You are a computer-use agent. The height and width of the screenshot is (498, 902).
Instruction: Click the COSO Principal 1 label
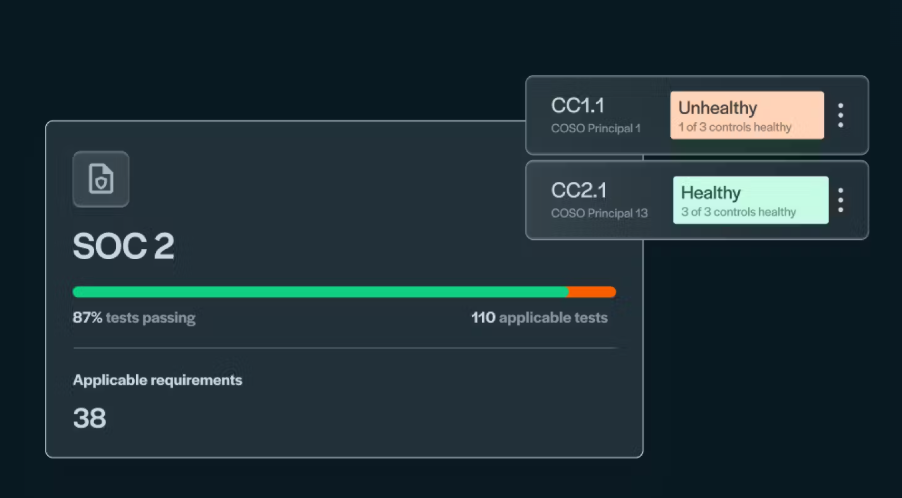(x=595, y=128)
